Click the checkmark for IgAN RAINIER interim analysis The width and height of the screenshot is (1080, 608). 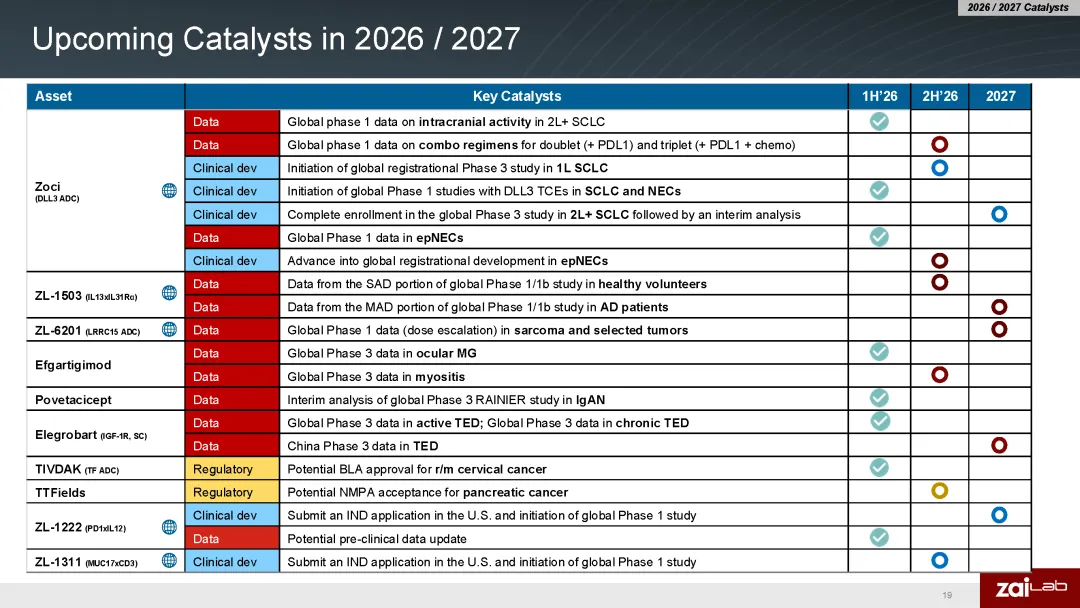click(879, 398)
